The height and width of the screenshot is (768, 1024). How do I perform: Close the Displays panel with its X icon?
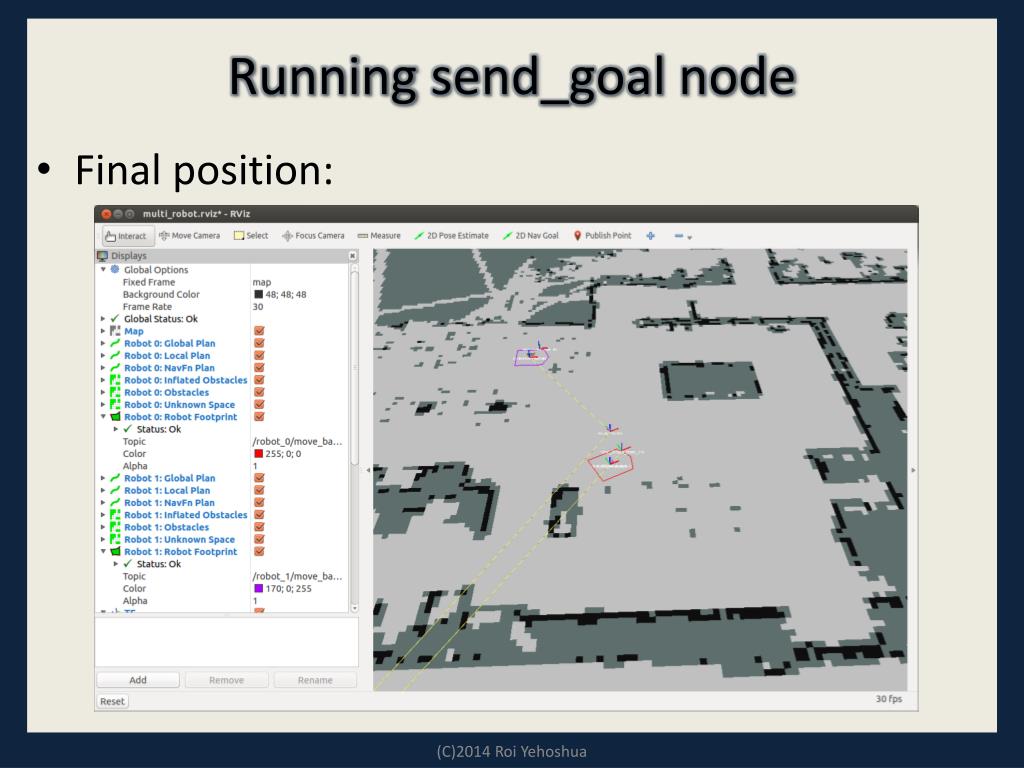pos(353,256)
